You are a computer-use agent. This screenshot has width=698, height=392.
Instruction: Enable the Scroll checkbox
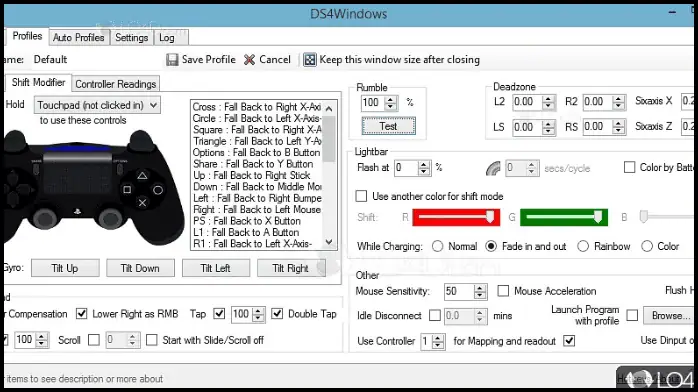click(93, 340)
